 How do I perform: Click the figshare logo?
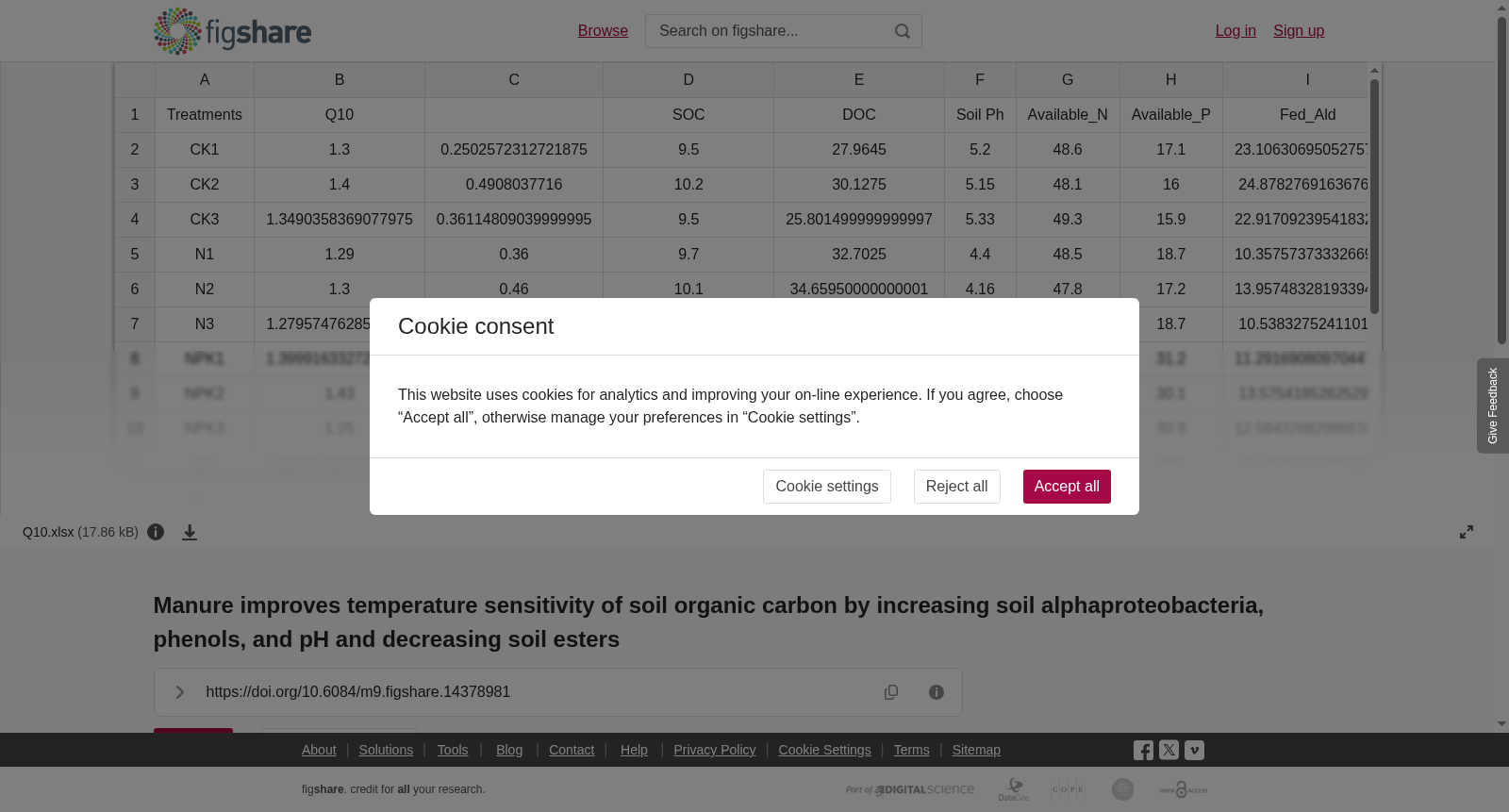pyautogui.click(x=232, y=31)
